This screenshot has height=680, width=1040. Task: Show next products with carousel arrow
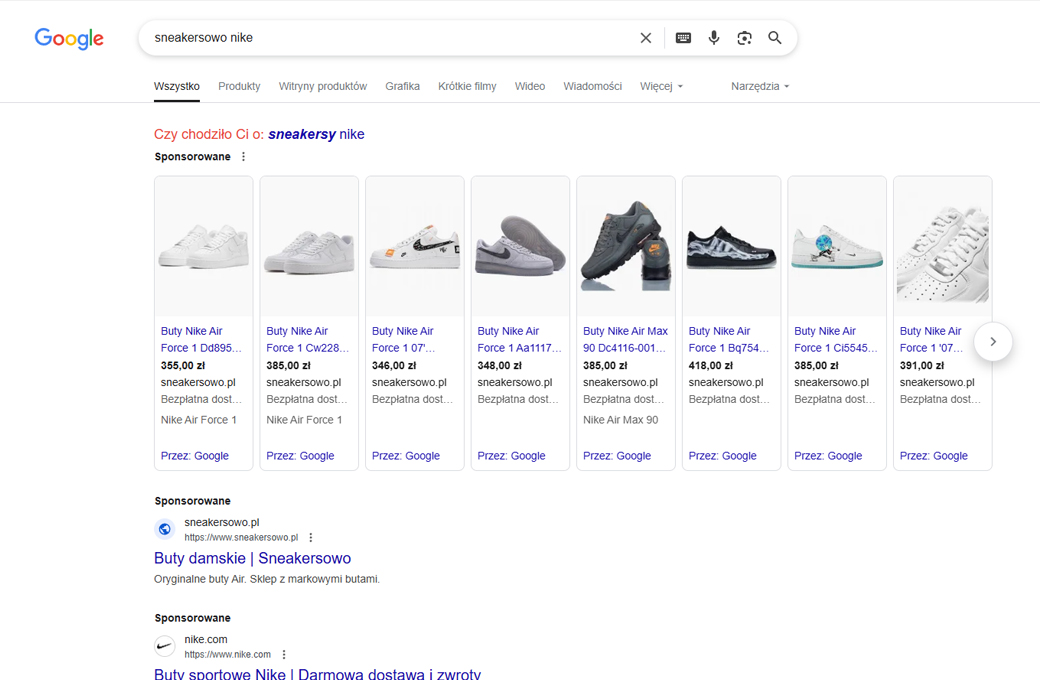pyautogui.click(x=993, y=342)
